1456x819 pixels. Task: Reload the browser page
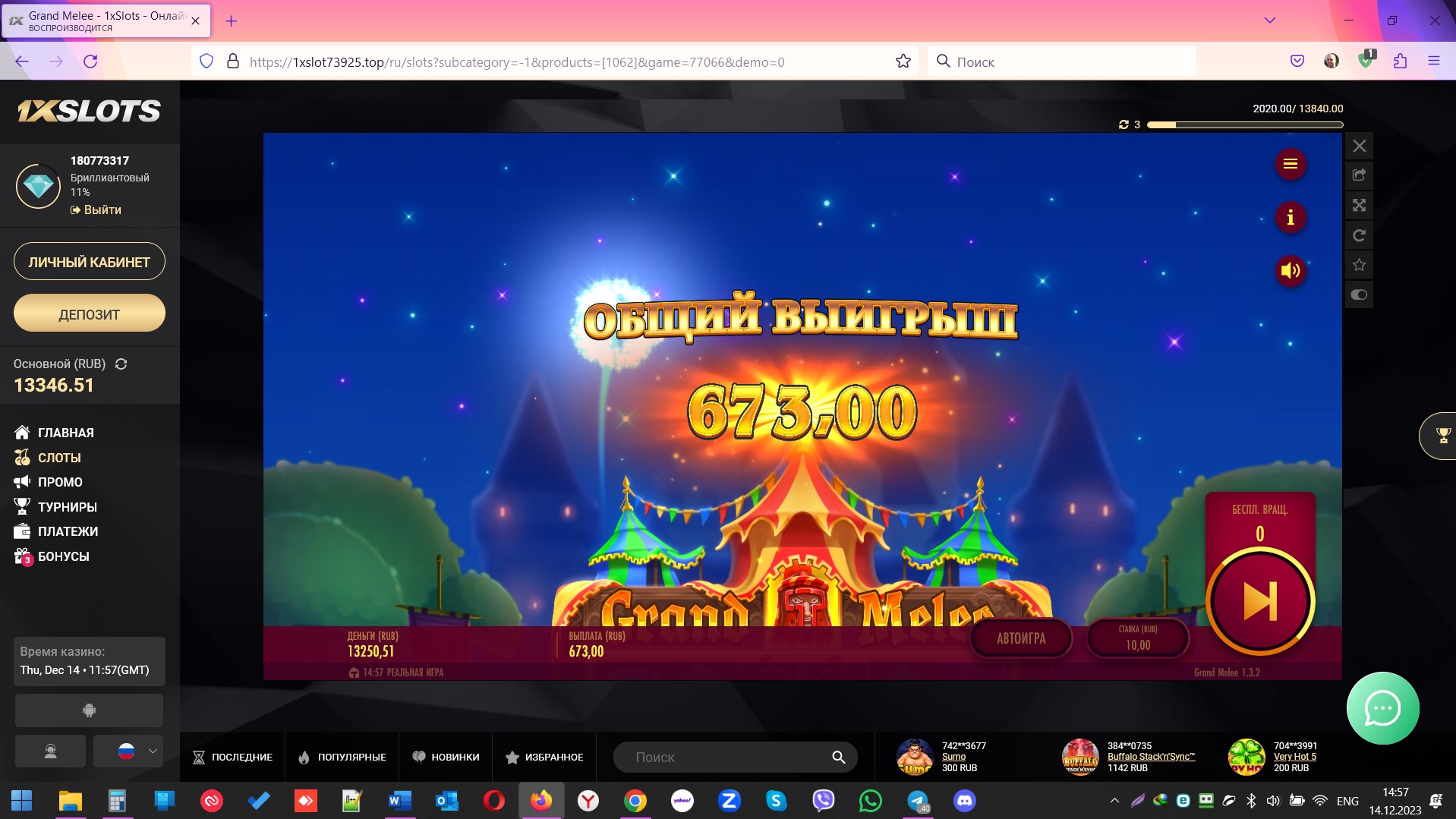(x=90, y=61)
